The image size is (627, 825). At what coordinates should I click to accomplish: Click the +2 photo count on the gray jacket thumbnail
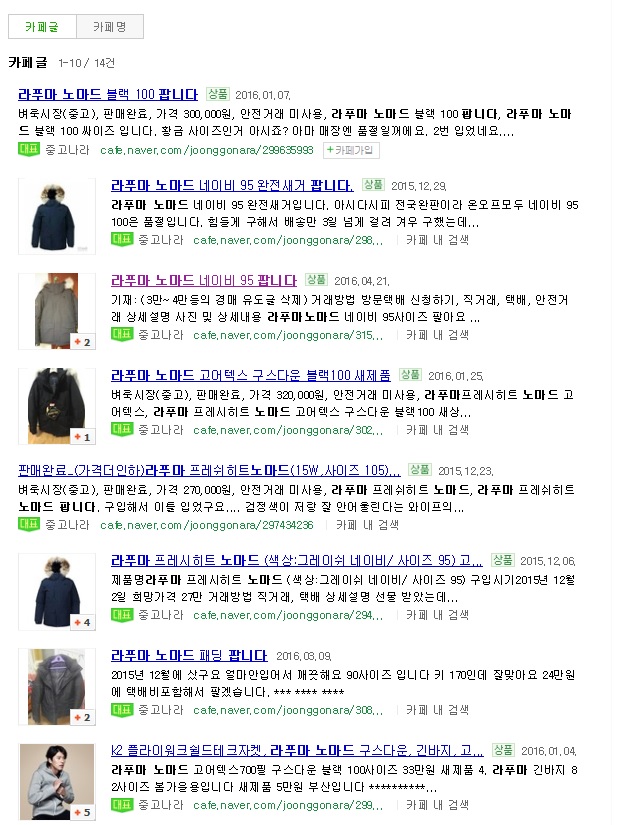point(83,342)
